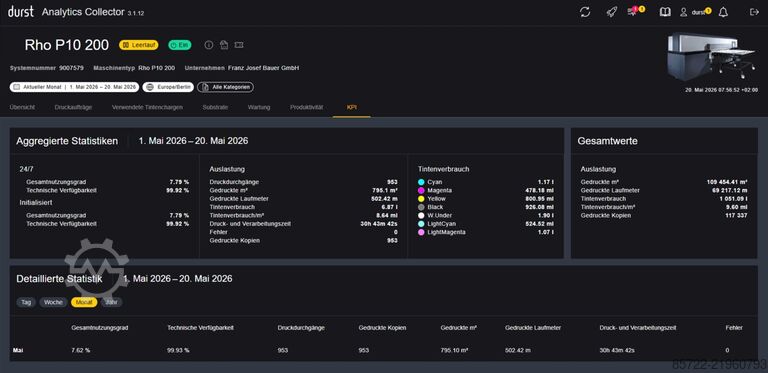The width and height of the screenshot is (768, 373).
Task: Select the Monat period toggle
Action: click(84, 303)
